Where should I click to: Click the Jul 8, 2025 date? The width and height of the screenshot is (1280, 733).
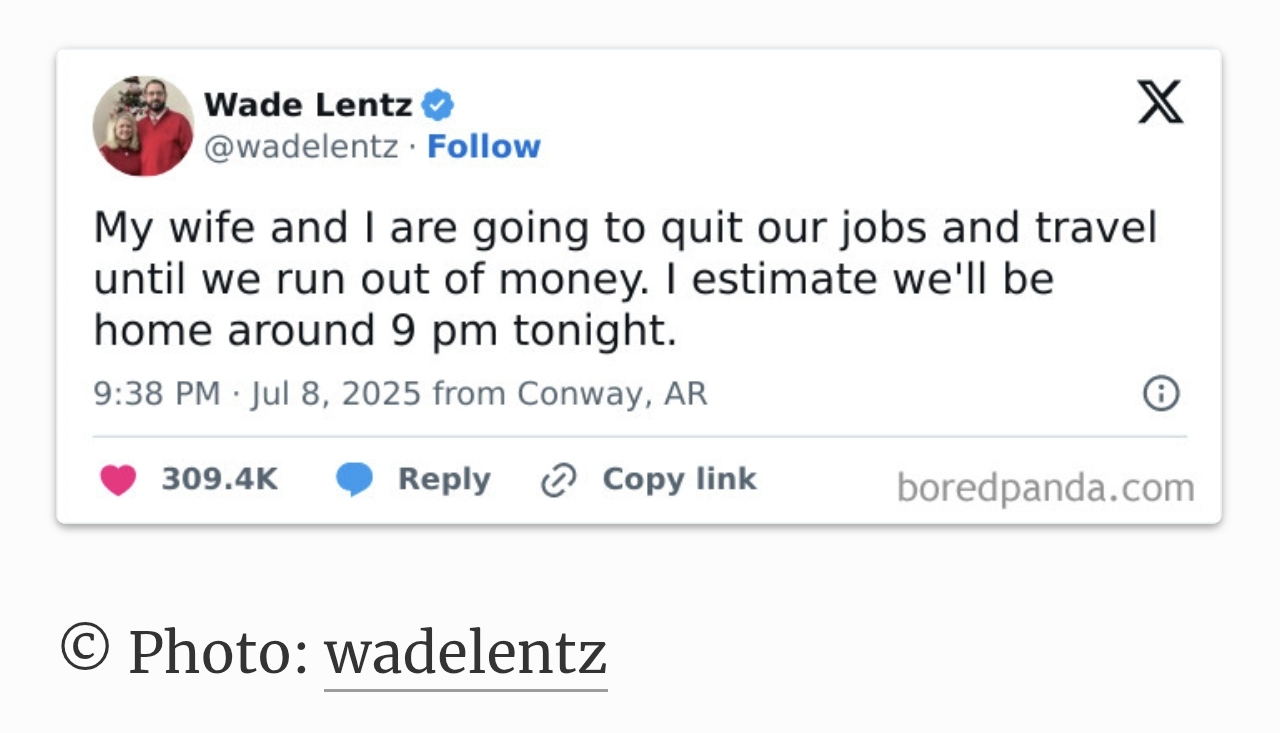(x=336, y=393)
